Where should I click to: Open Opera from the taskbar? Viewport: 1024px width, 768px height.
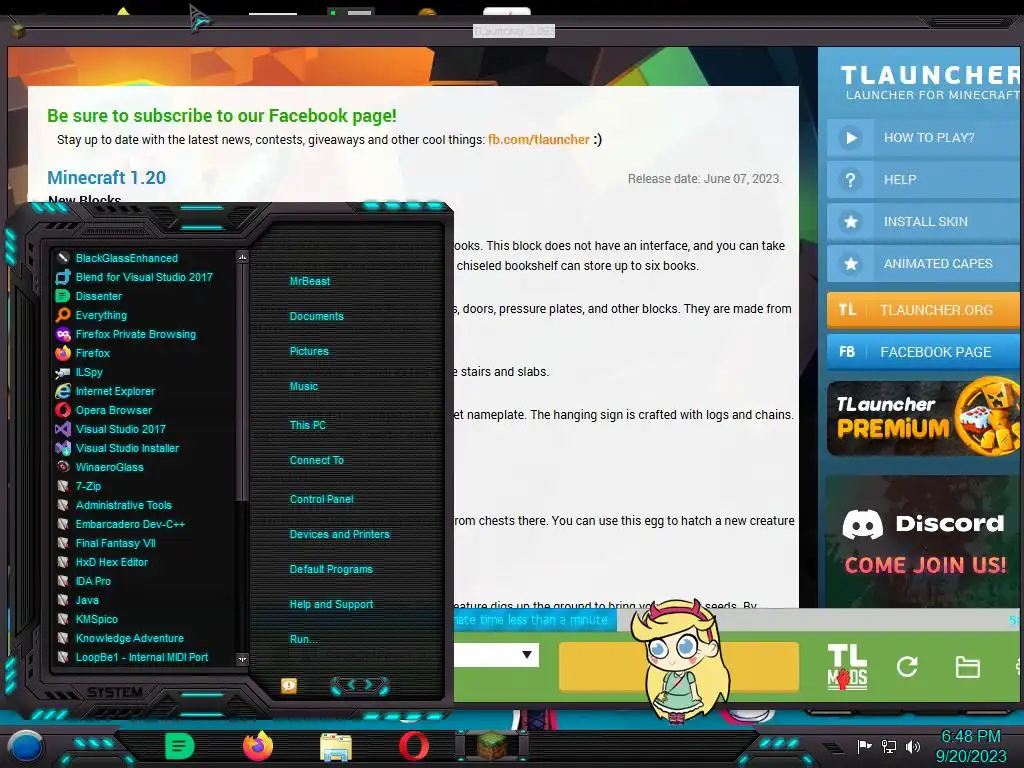click(414, 746)
